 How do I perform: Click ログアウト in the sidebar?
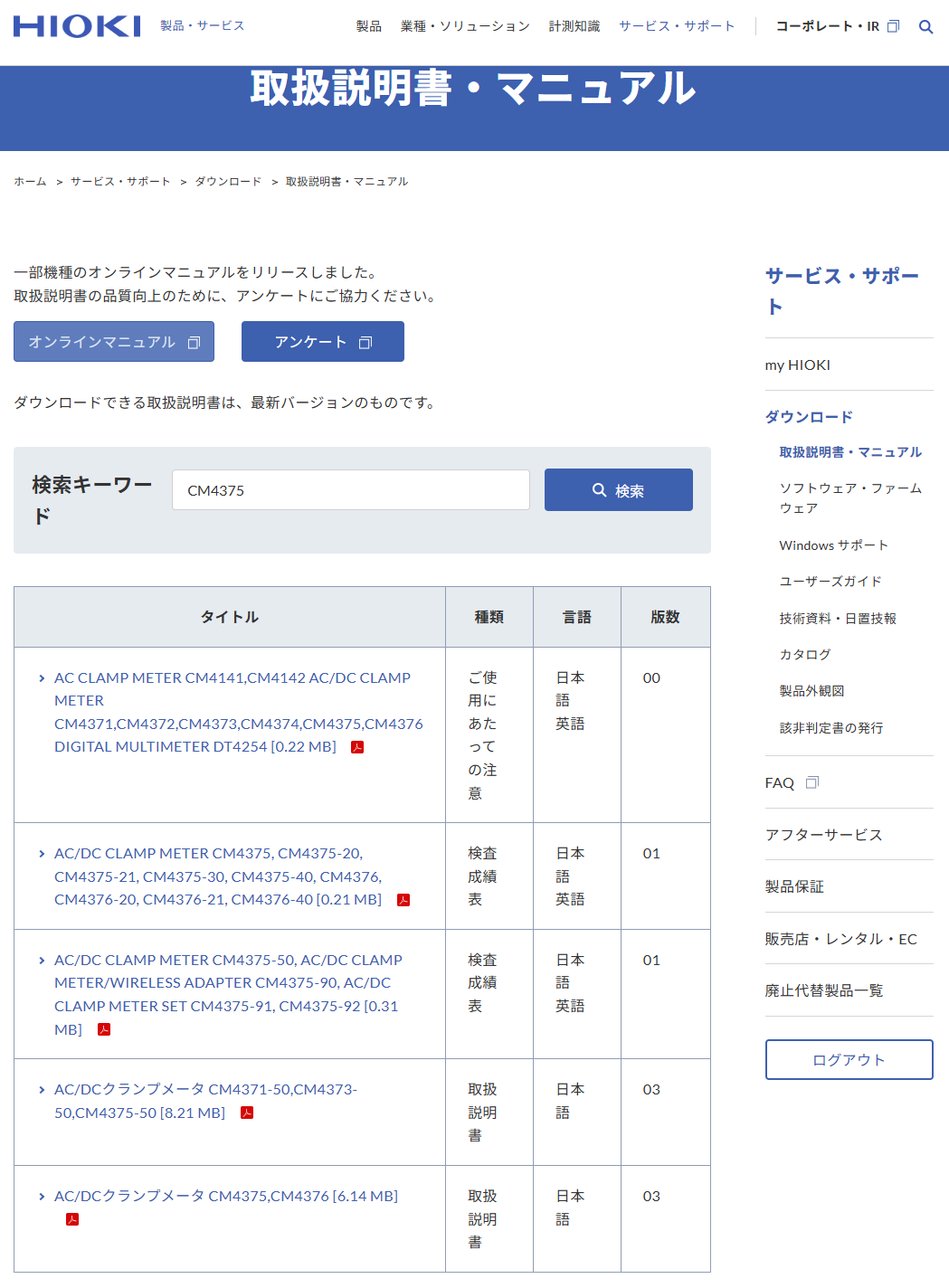point(849,1059)
